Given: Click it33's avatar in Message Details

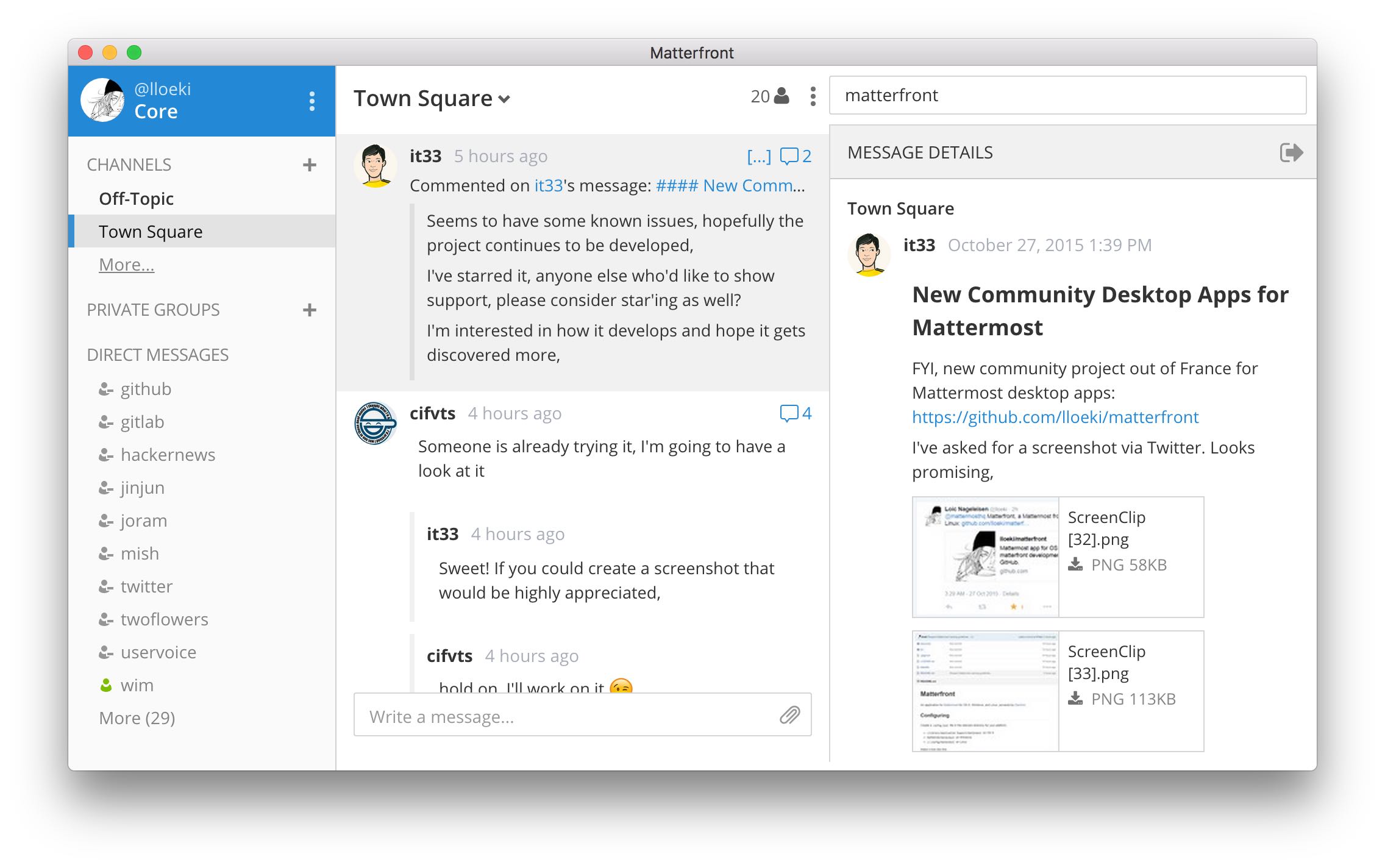Looking at the screenshot, I should click(869, 255).
